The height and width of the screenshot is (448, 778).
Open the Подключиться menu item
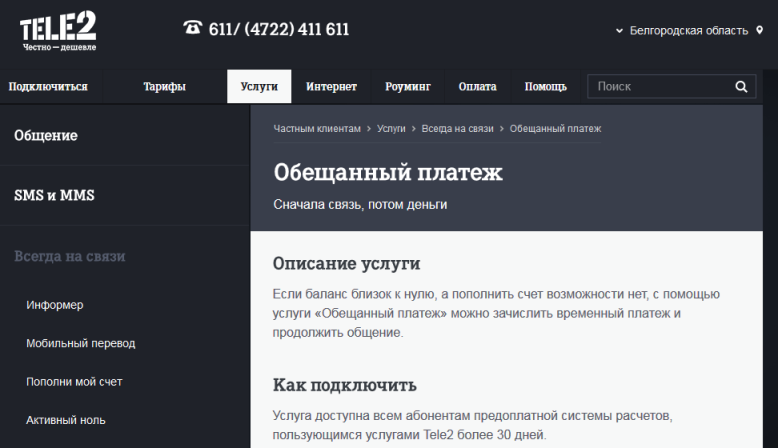click(x=48, y=87)
